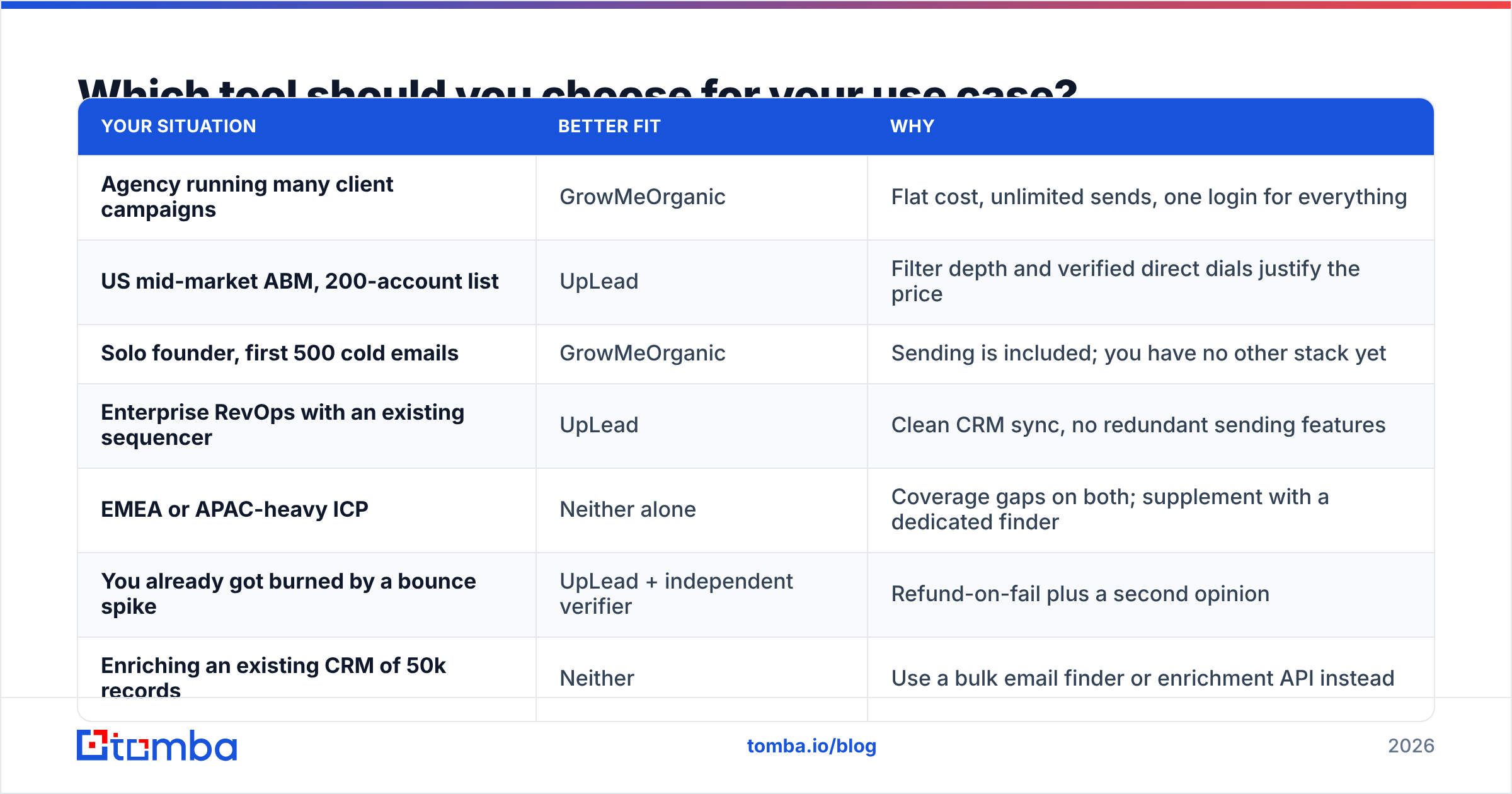Select GrowMeOrganic in the Agency row
Screen dimensions: 1512x794
click(x=643, y=197)
